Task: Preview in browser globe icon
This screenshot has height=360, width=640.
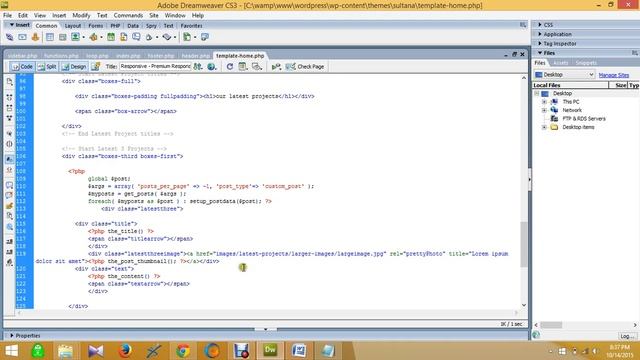Action: (x=211, y=67)
